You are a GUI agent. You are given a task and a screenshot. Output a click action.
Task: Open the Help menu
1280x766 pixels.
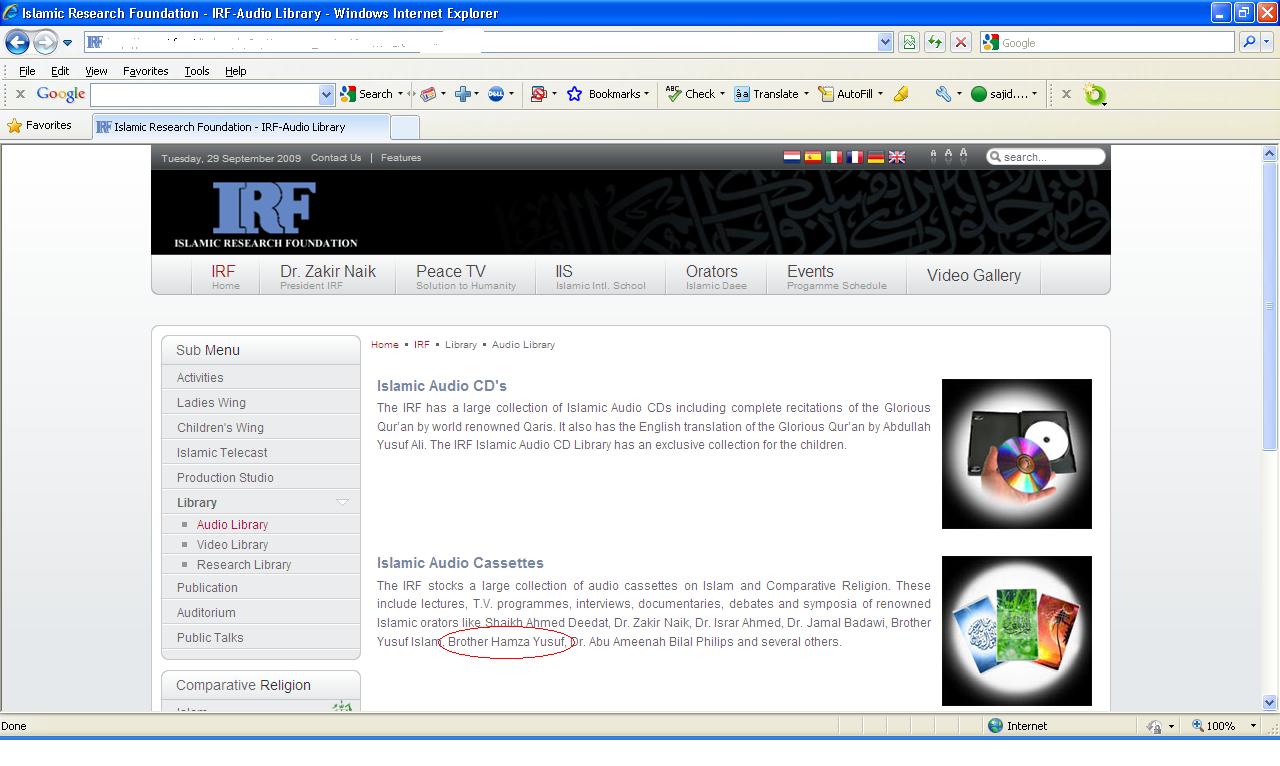click(235, 71)
